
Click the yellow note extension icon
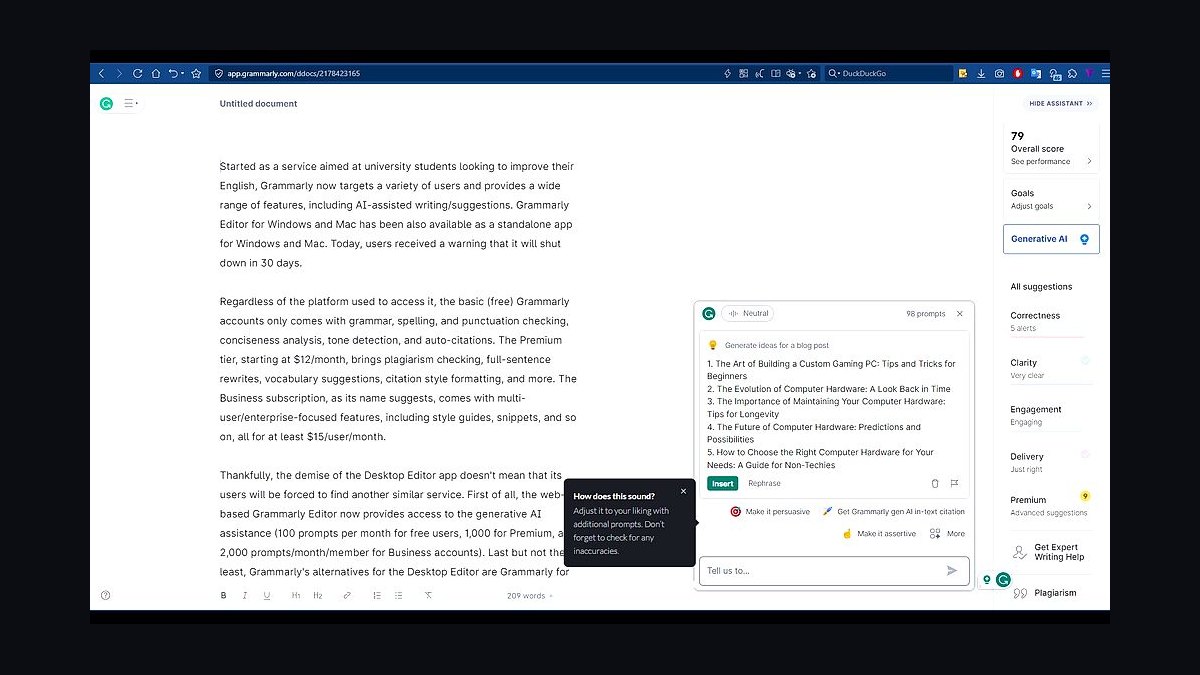coord(963,73)
